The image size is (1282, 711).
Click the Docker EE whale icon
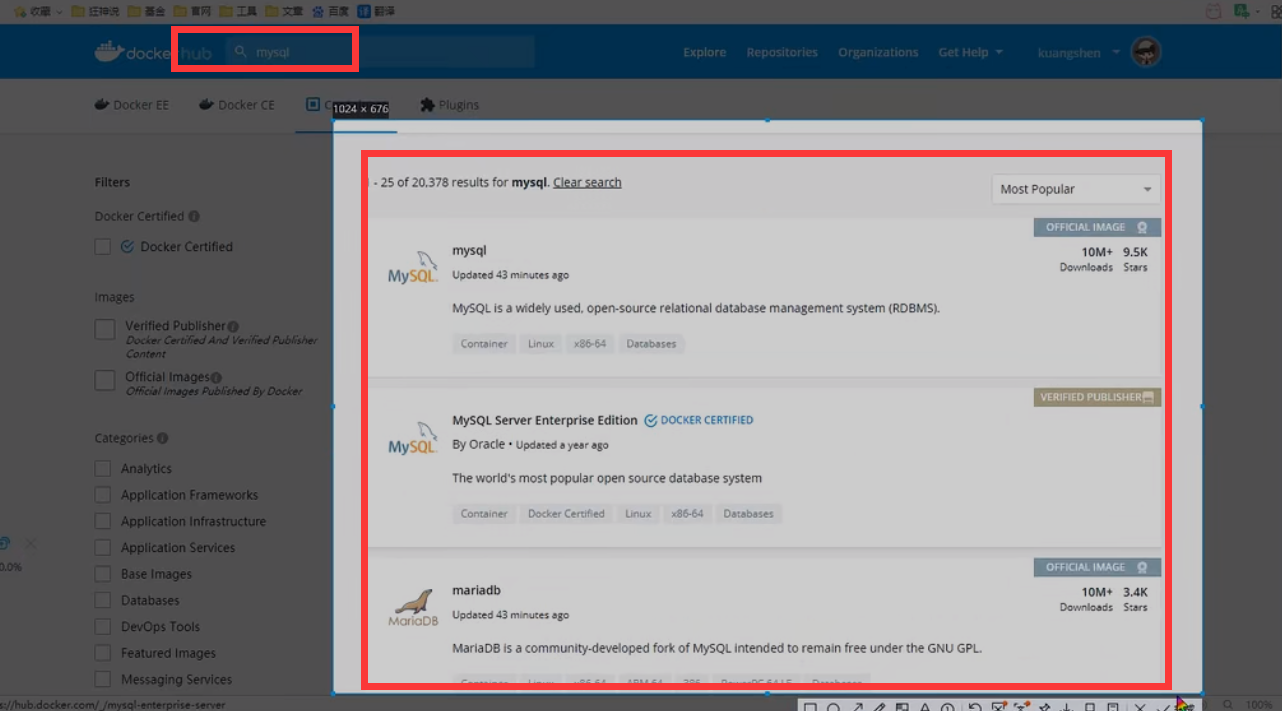click(101, 104)
